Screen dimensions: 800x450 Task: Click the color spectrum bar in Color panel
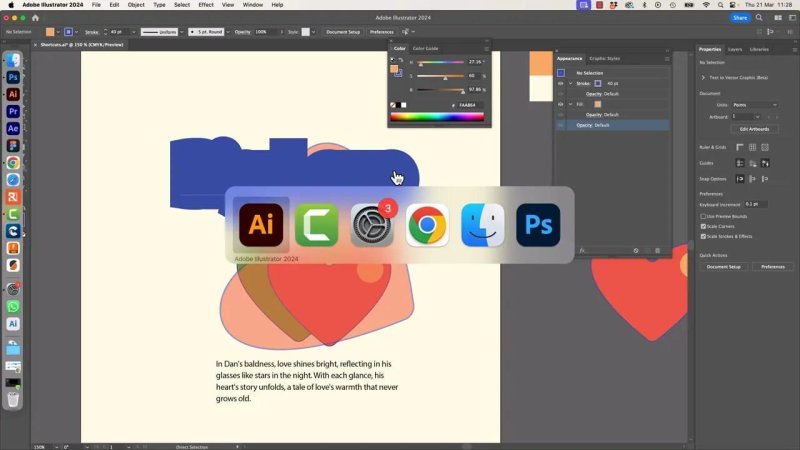(x=437, y=117)
